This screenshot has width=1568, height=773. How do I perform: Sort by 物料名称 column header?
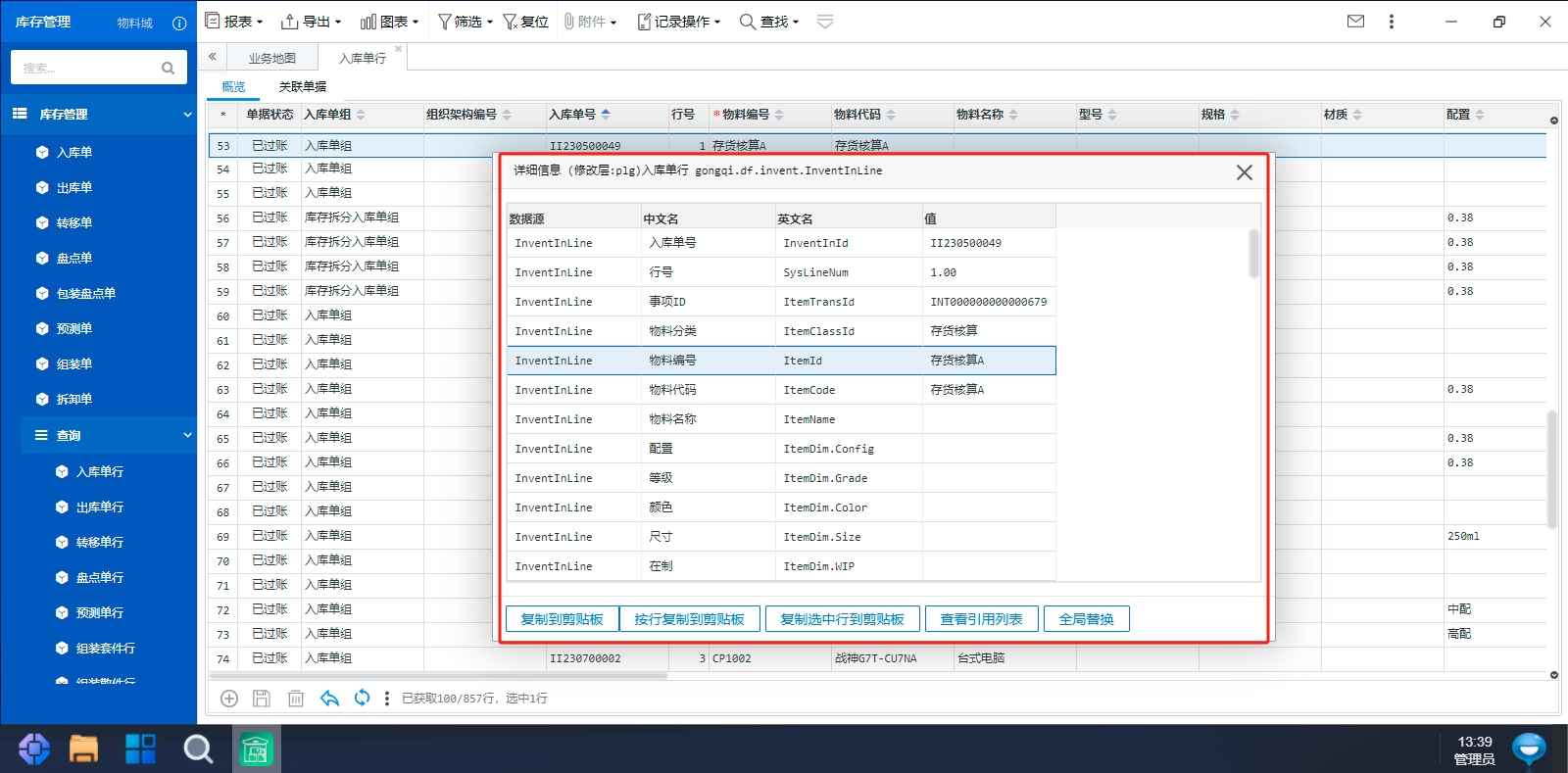coord(987,115)
